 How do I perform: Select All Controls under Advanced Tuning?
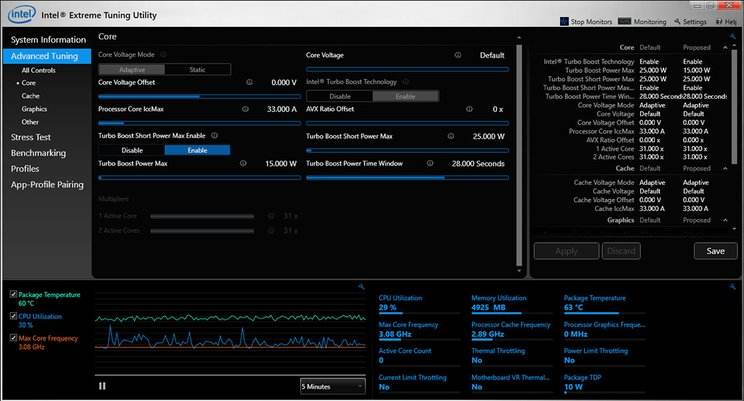click(x=38, y=70)
